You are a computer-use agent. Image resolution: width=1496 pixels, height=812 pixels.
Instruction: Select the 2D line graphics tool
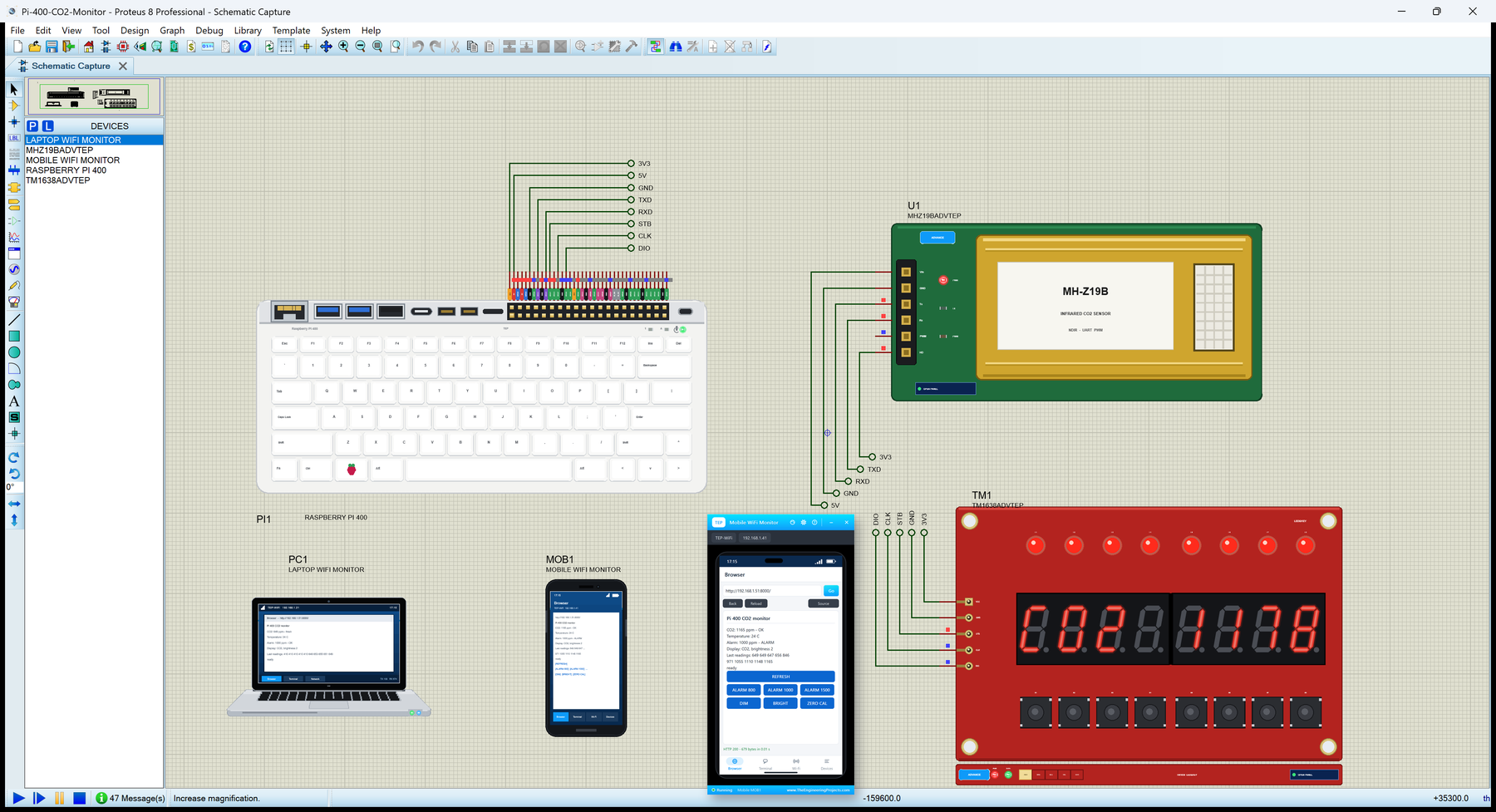tap(14, 320)
